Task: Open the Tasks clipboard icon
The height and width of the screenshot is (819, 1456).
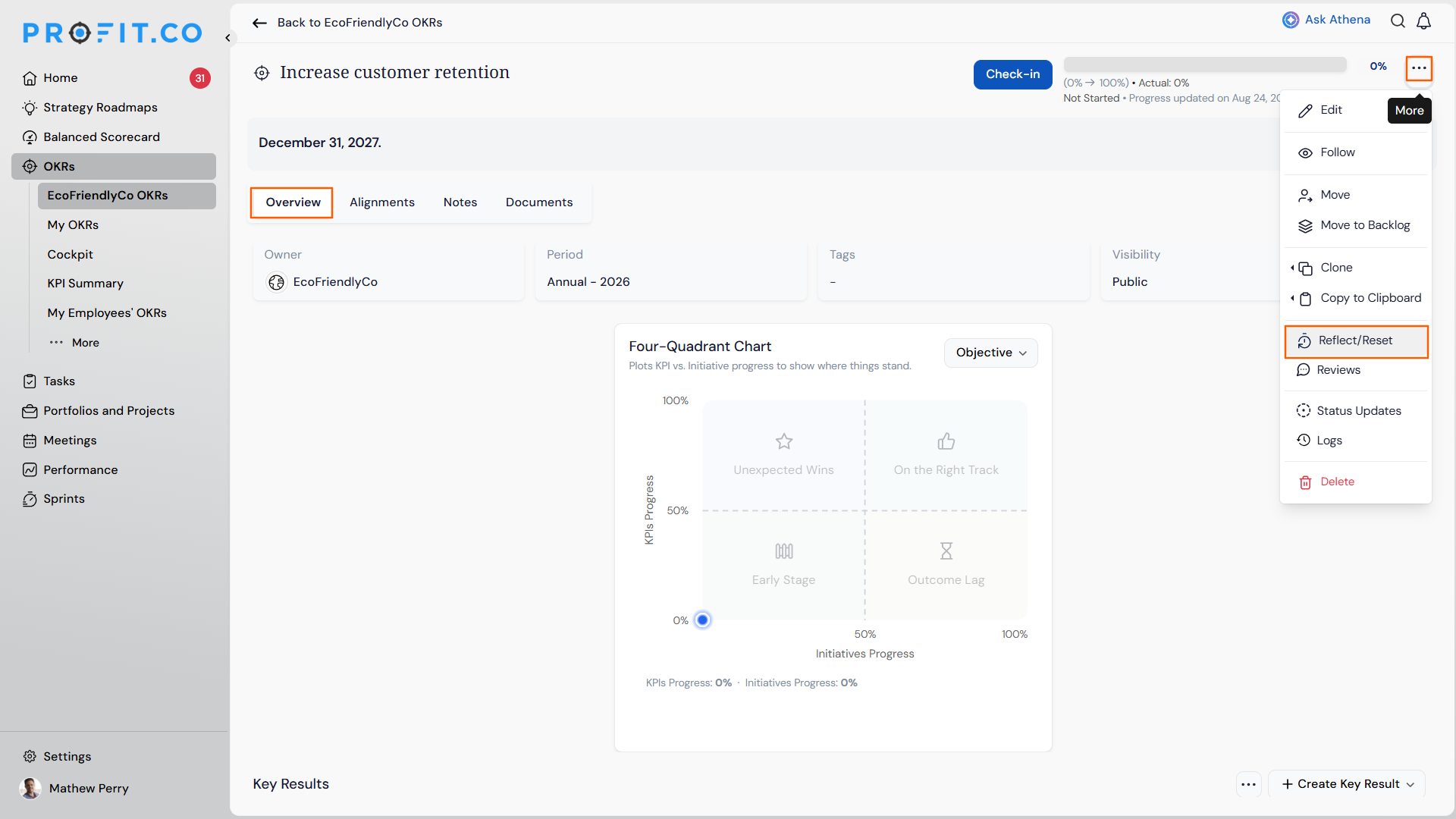Action: pyautogui.click(x=30, y=381)
